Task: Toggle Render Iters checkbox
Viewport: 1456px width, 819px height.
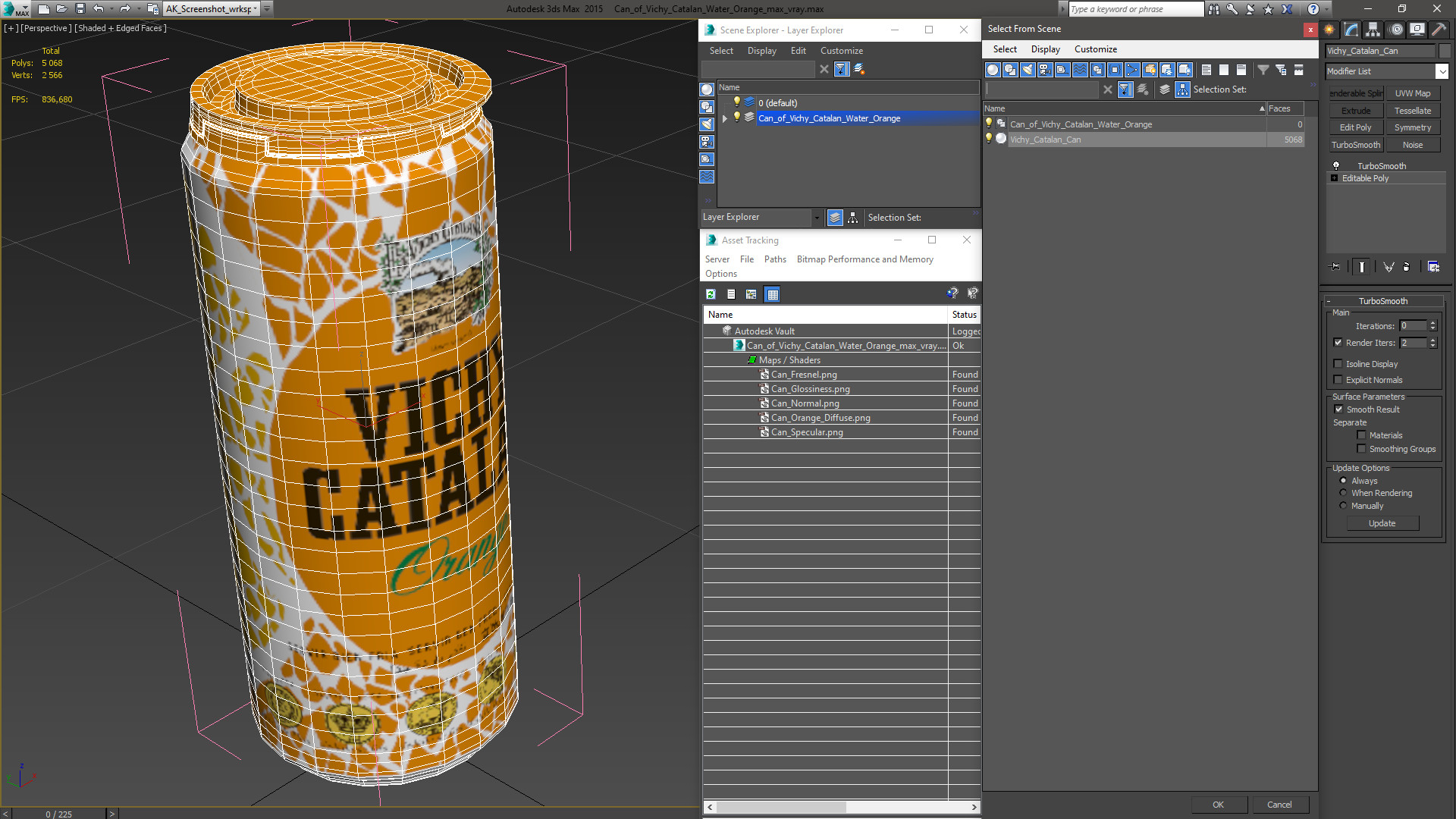Action: [x=1338, y=343]
